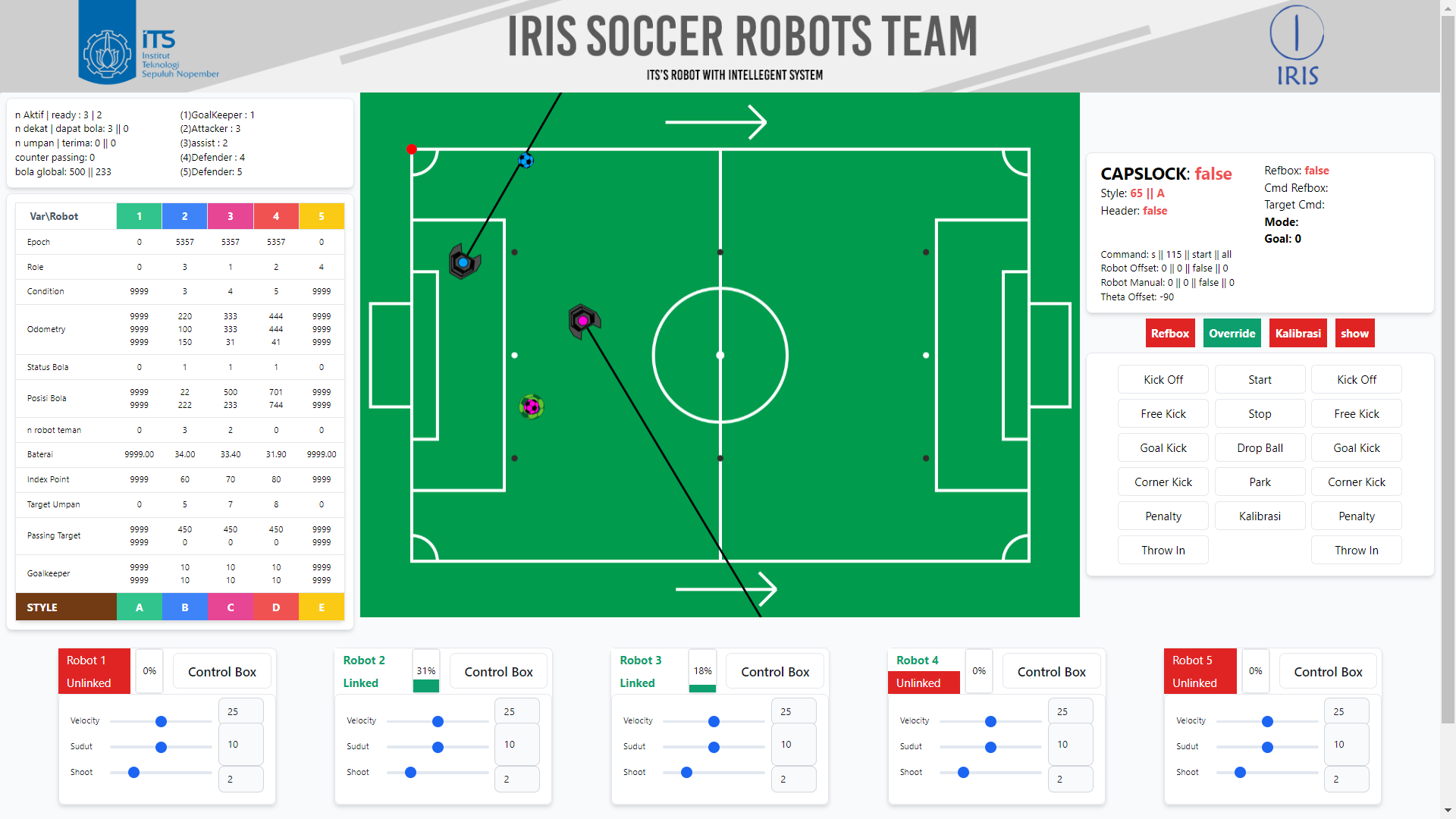This screenshot has width=1456, height=819.
Task: Open Robot 3 Control Box
Action: click(774, 672)
